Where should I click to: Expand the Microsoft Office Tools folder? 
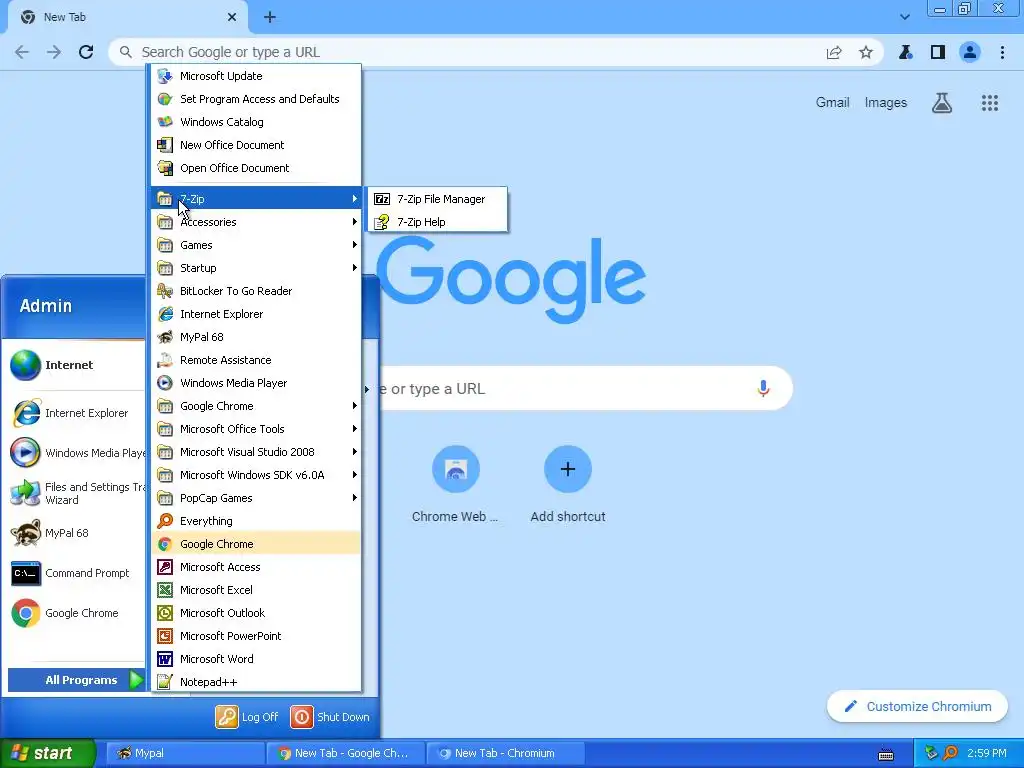pyautogui.click(x=256, y=429)
